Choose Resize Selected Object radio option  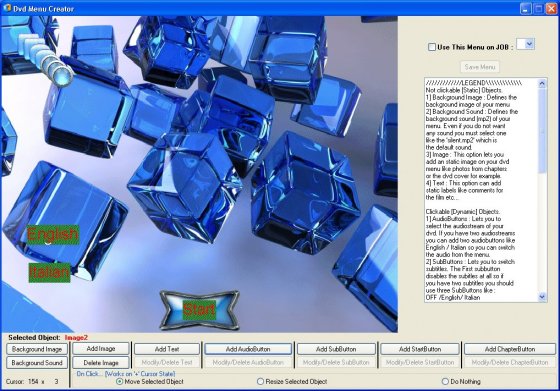tap(260, 381)
